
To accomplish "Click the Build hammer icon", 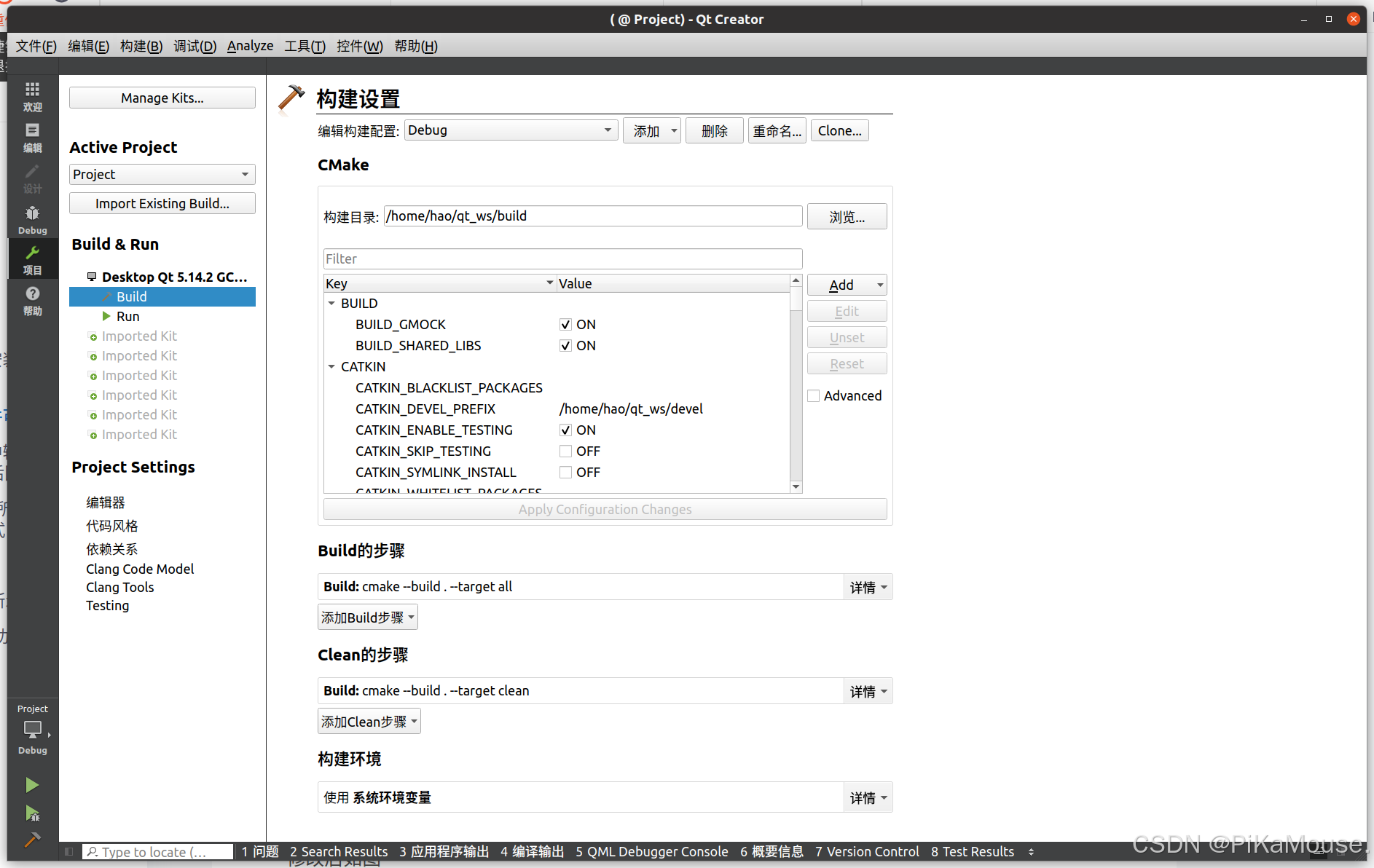I will click(x=32, y=840).
